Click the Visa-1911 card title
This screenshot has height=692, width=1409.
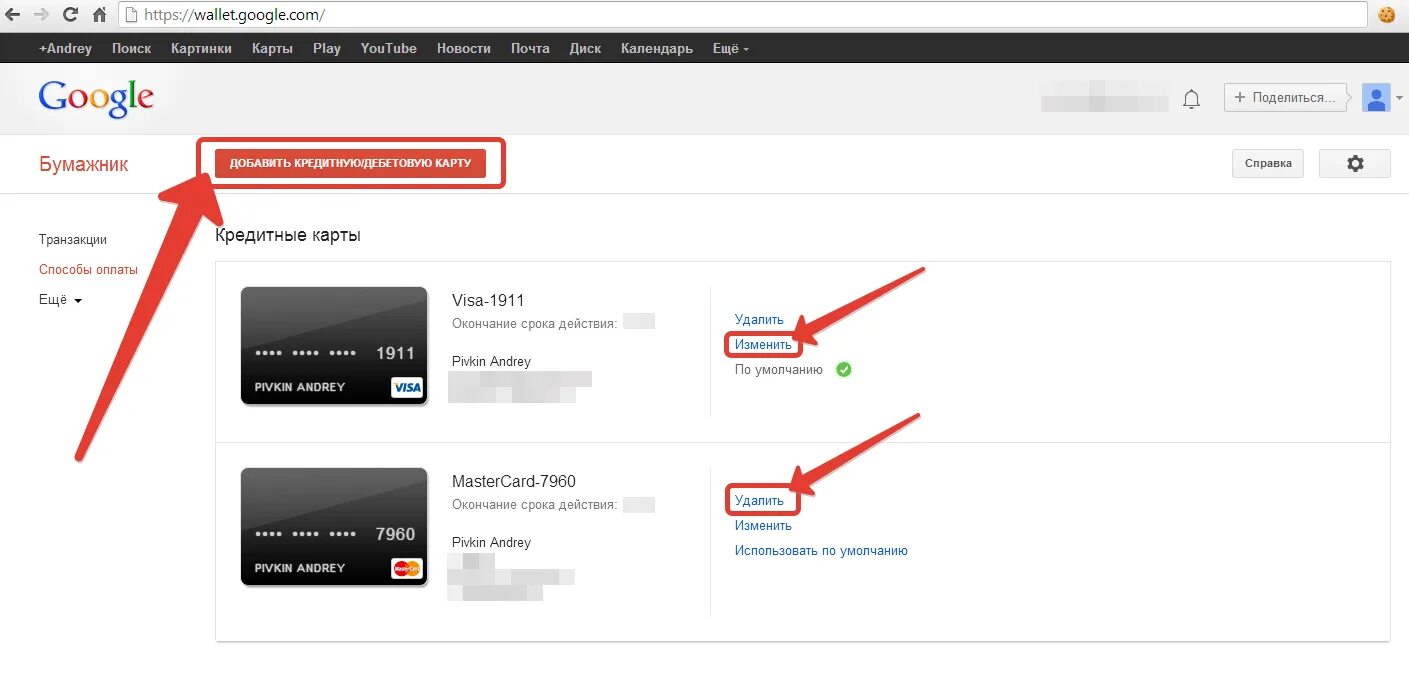point(488,300)
